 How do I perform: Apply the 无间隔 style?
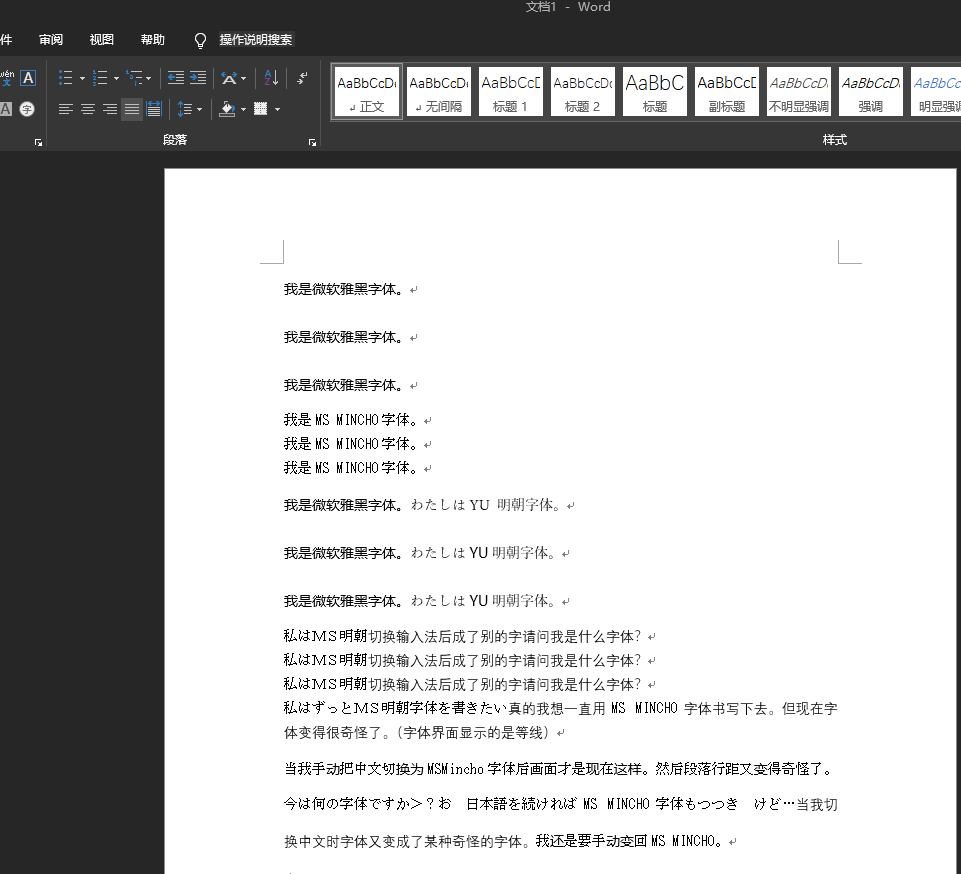[439, 92]
